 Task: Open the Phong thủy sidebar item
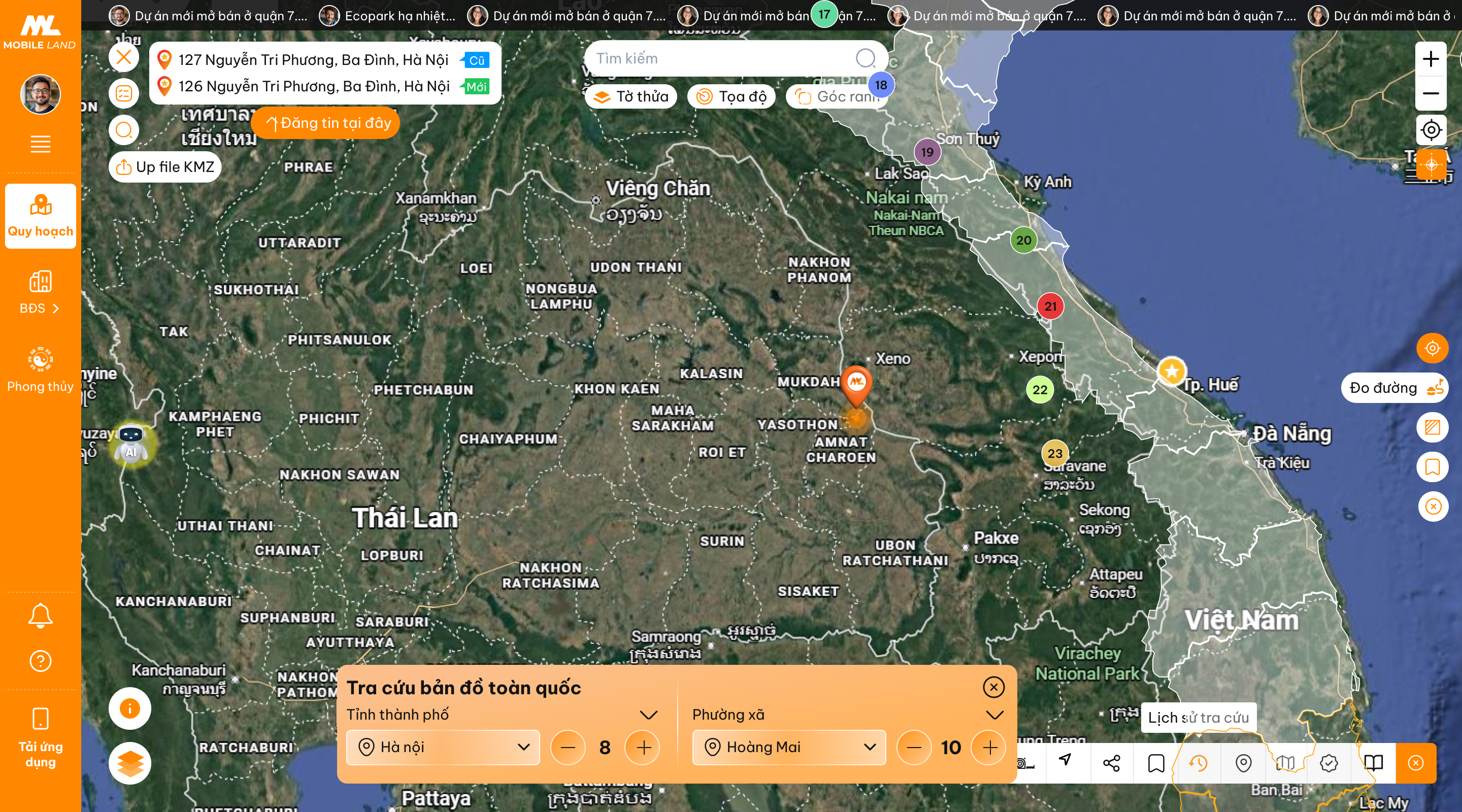[40, 370]
